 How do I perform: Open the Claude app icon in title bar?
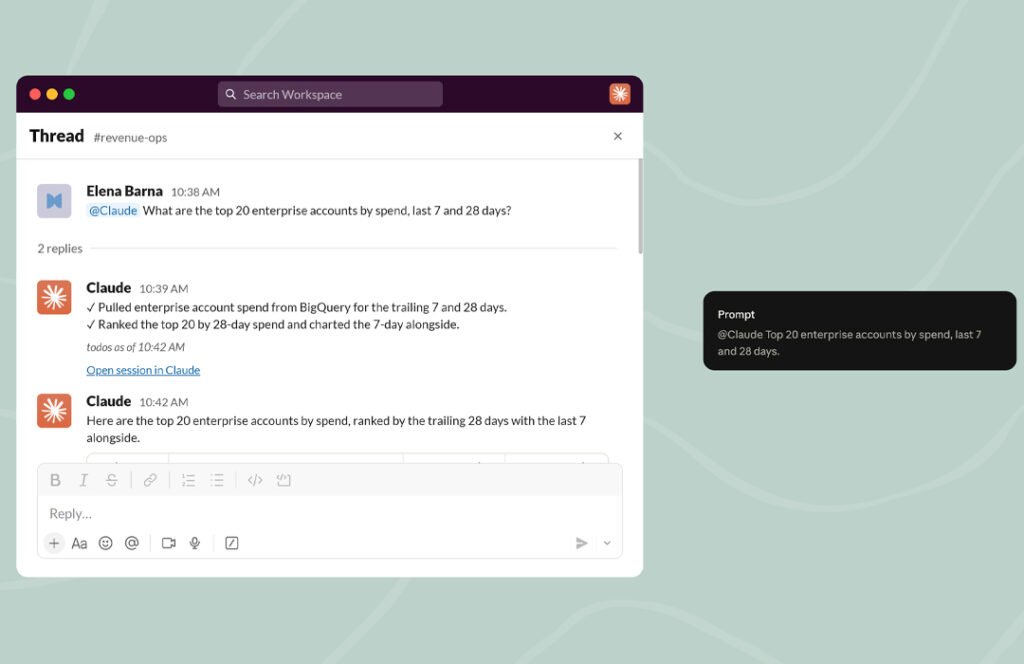(620, 94)
